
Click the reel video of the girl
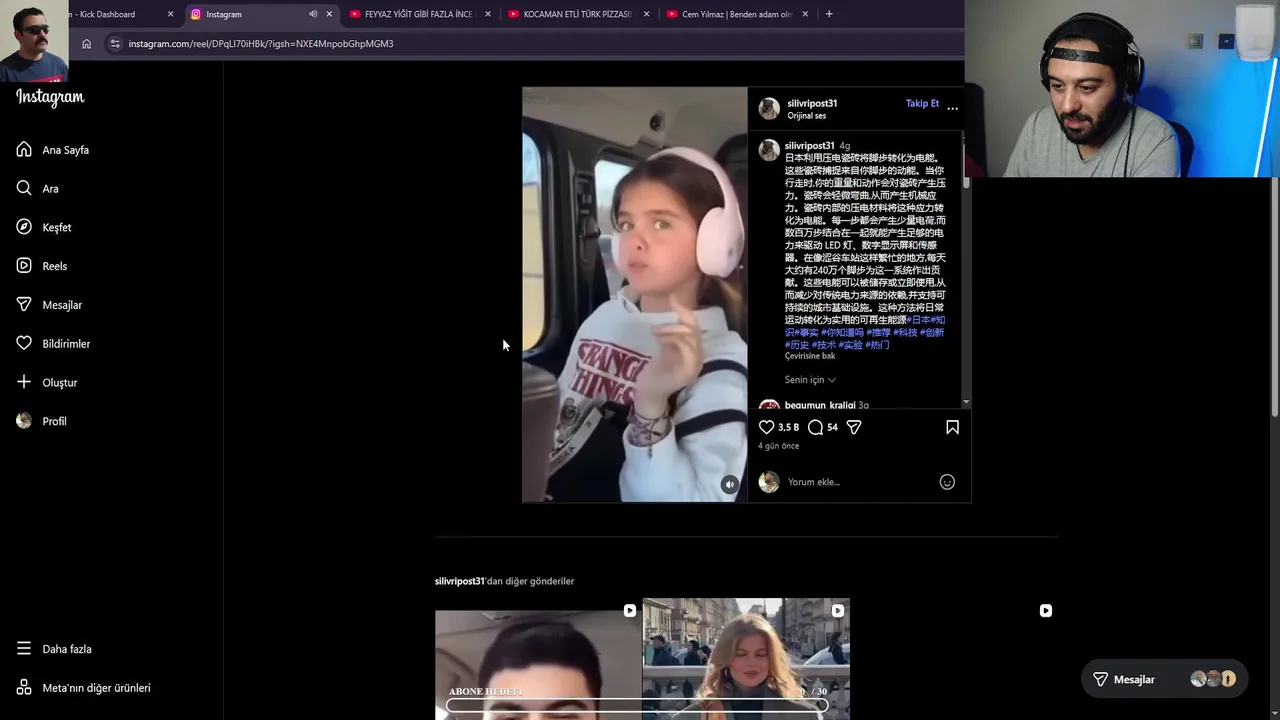(x=634, y=294)
